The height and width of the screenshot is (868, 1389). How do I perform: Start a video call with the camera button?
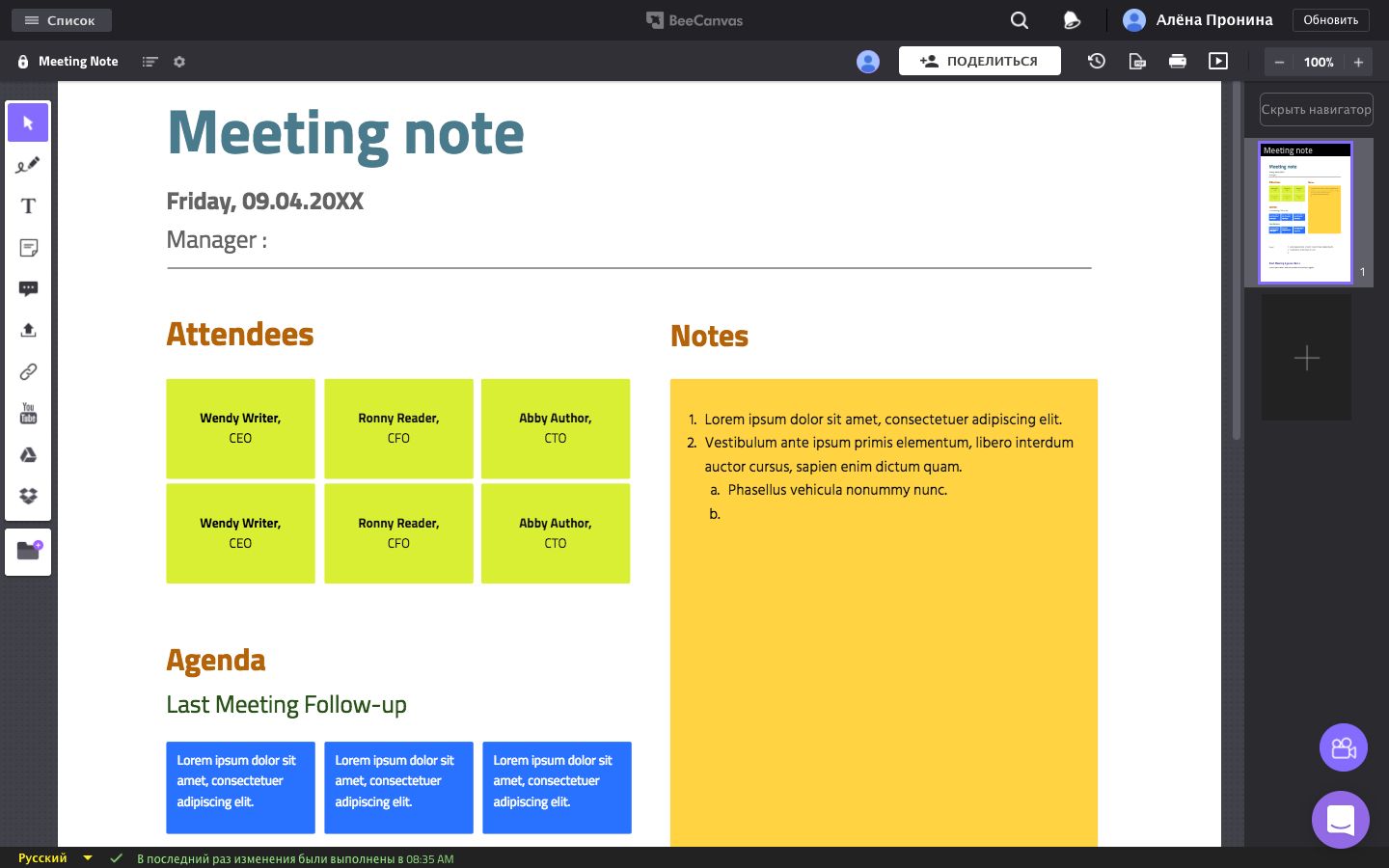coord(1344,747)
